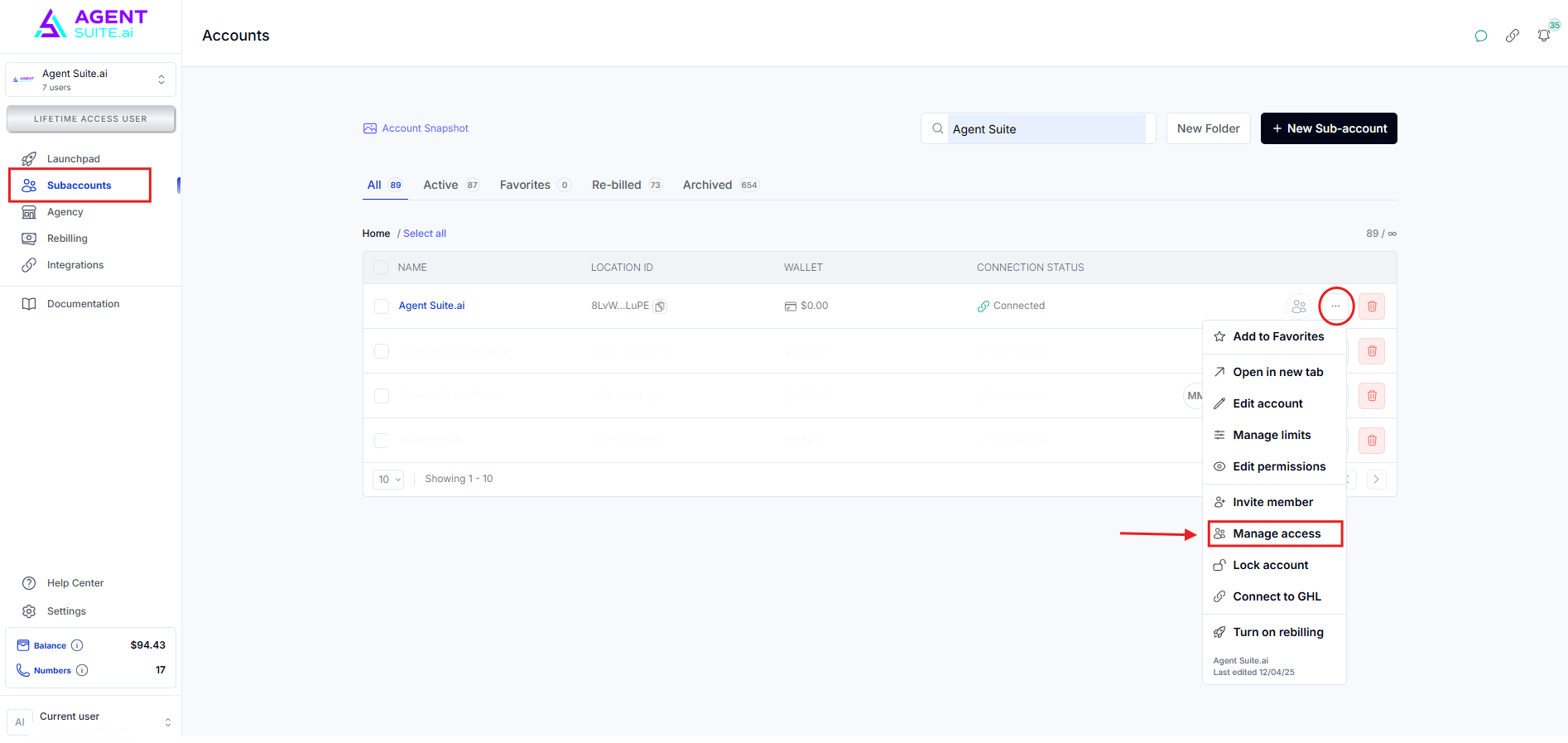Open Settings in the sidebar
Screen dimensions: 1568x743
point(66,611)
